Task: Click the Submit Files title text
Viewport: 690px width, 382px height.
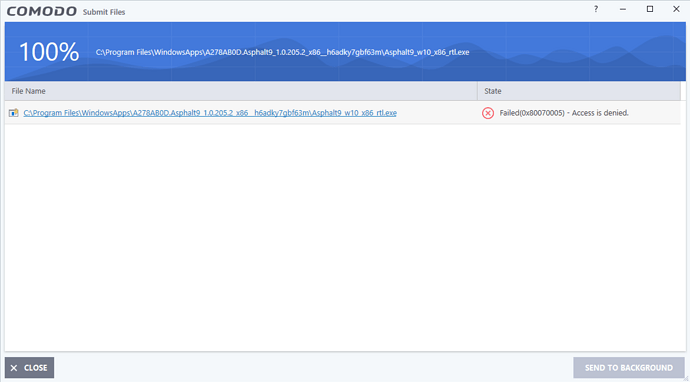Action: coord(104,12)
